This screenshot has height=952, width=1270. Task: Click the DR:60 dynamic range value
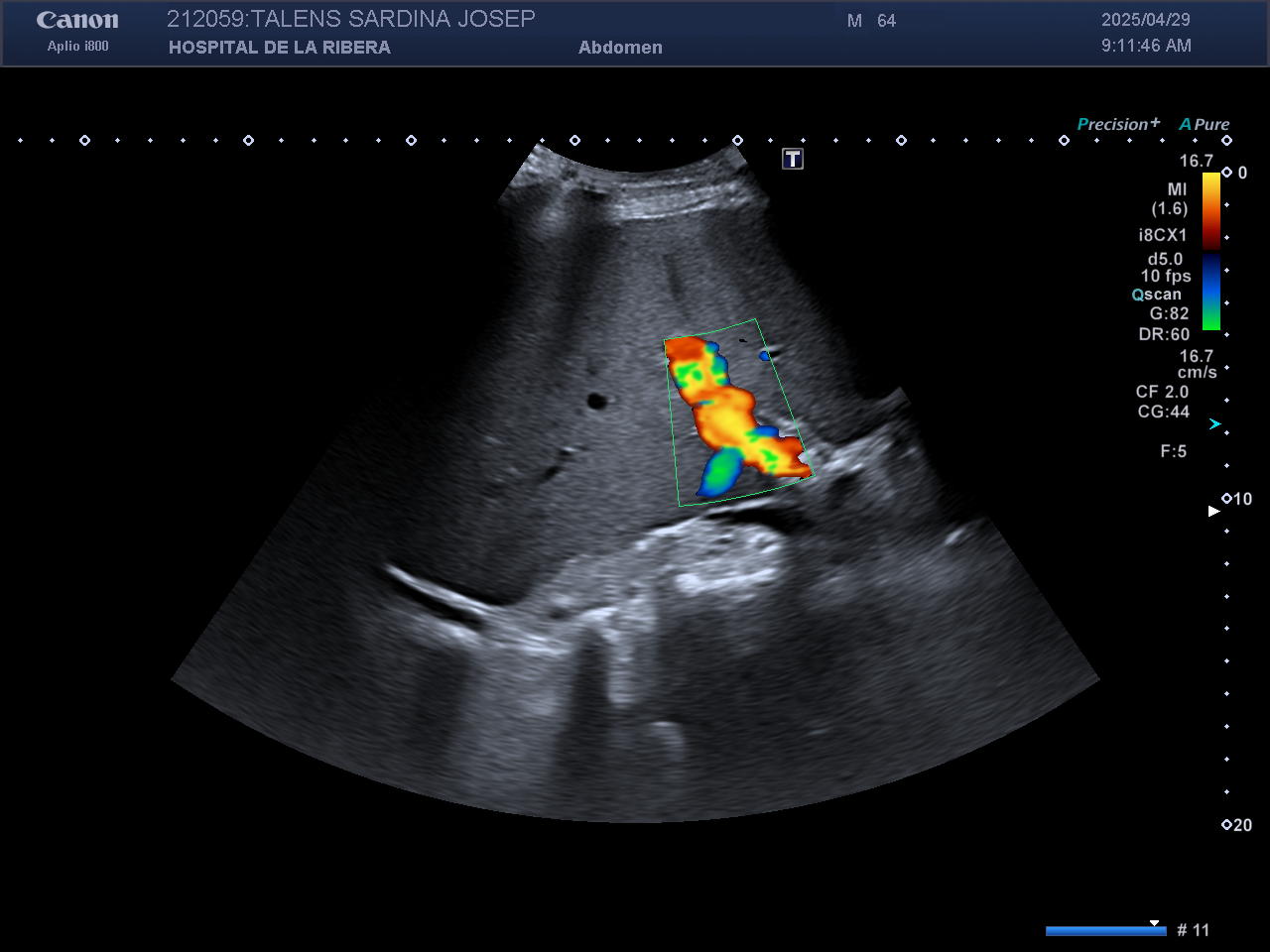pos(1164,334)
